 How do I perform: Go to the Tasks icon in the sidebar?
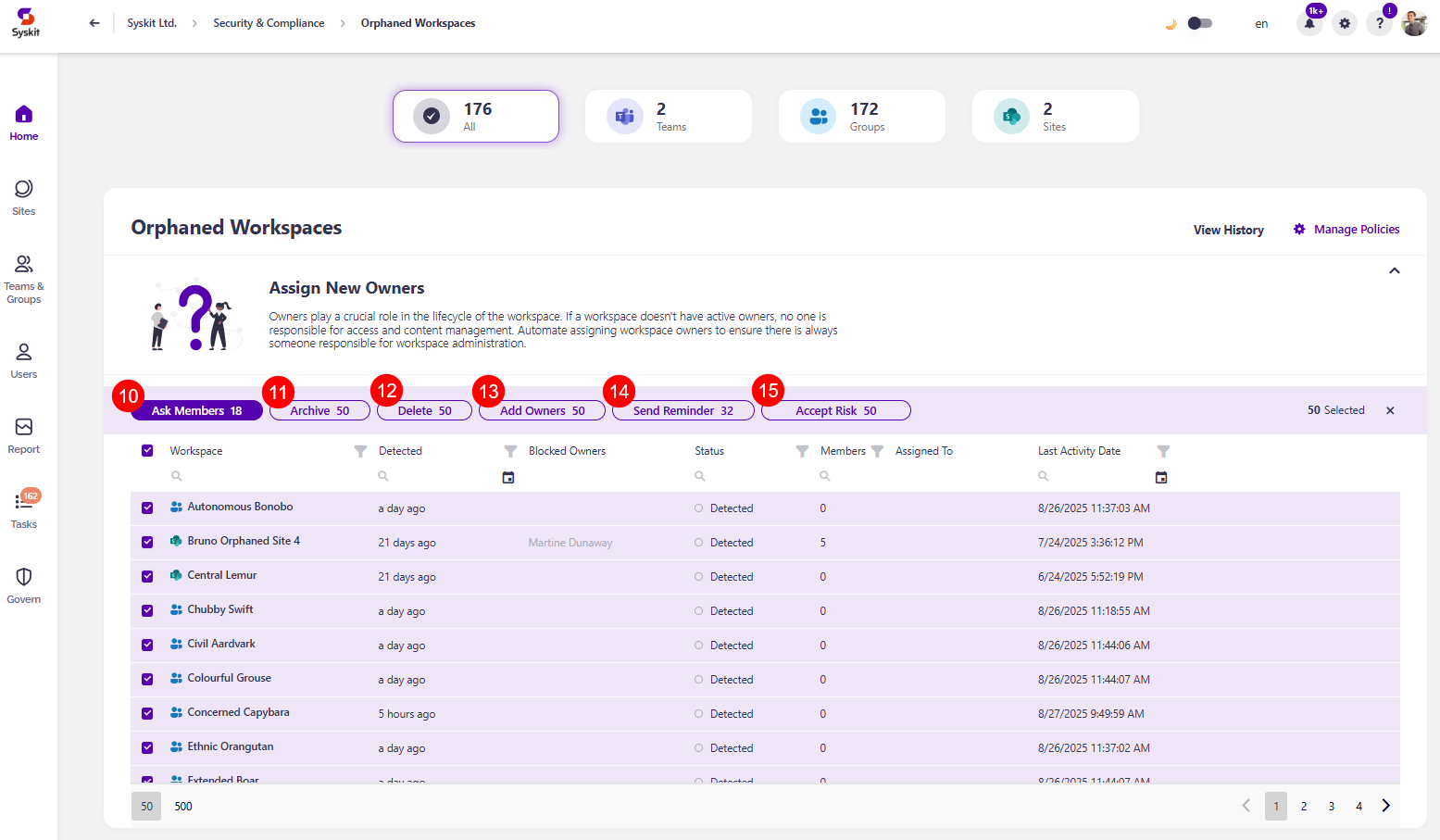[24, 508]
